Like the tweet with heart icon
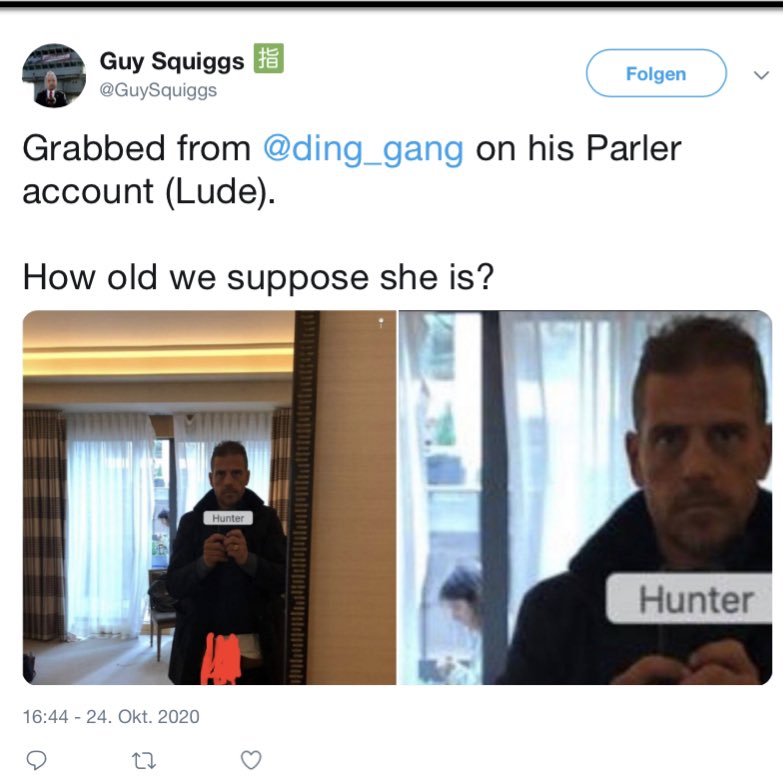The height and width of the screenshot is (780, 783). point(251,760)
